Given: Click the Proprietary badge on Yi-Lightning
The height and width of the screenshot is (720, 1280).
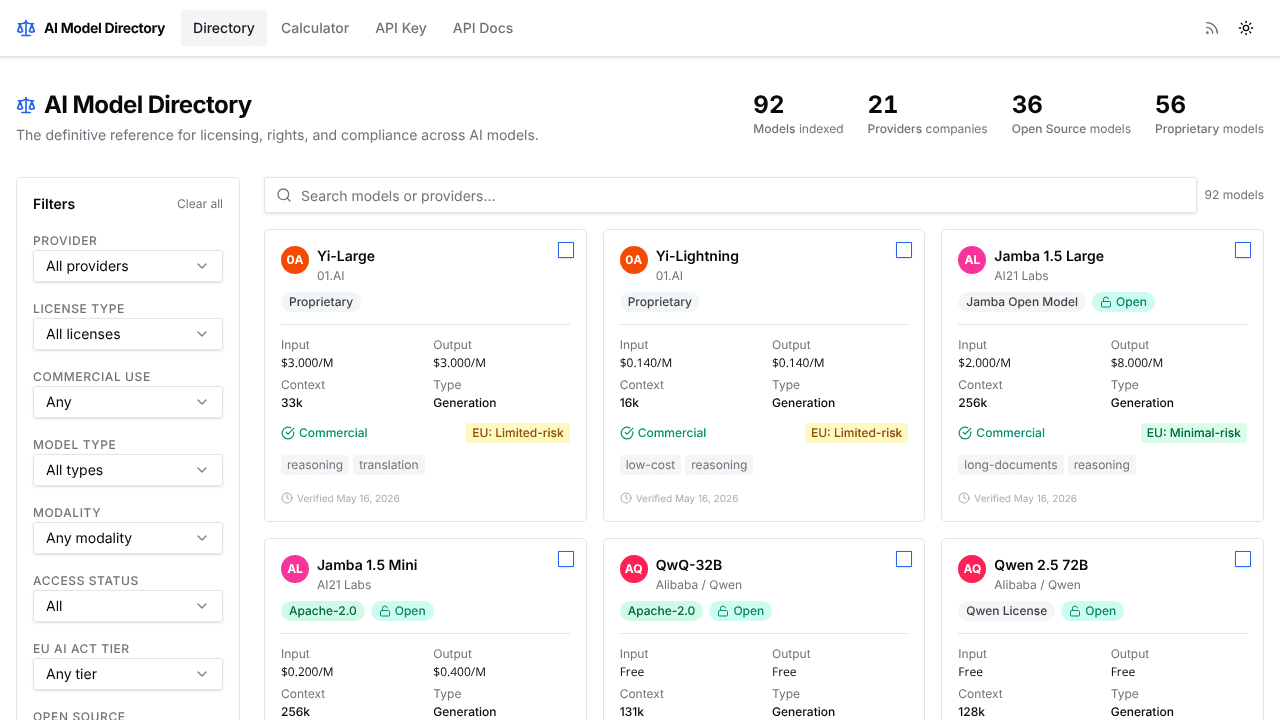Looking at the screenshot, I should pyautogui.click(x=660, y=302).
